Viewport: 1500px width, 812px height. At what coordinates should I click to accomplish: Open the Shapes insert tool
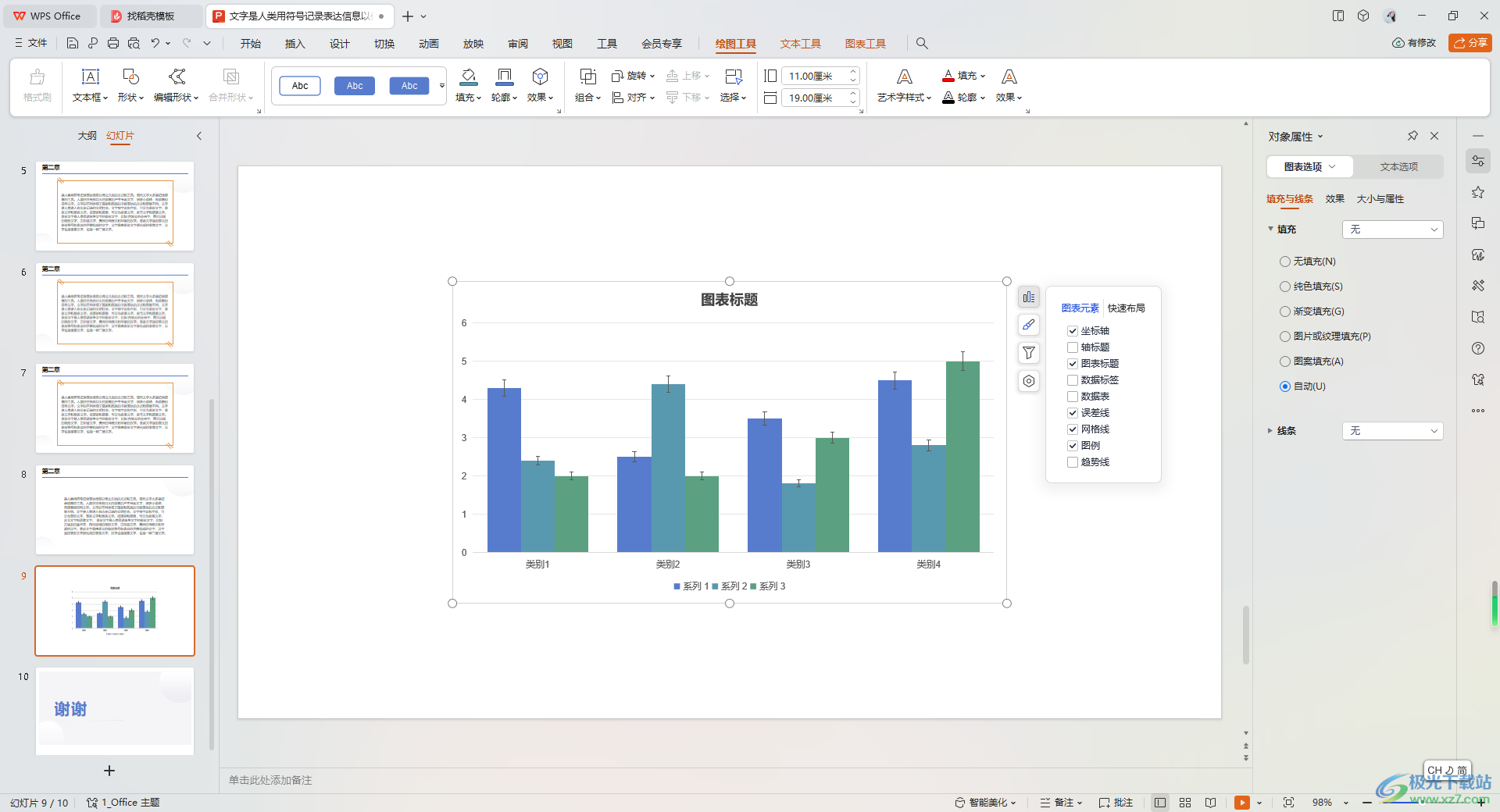coord(130,77)
